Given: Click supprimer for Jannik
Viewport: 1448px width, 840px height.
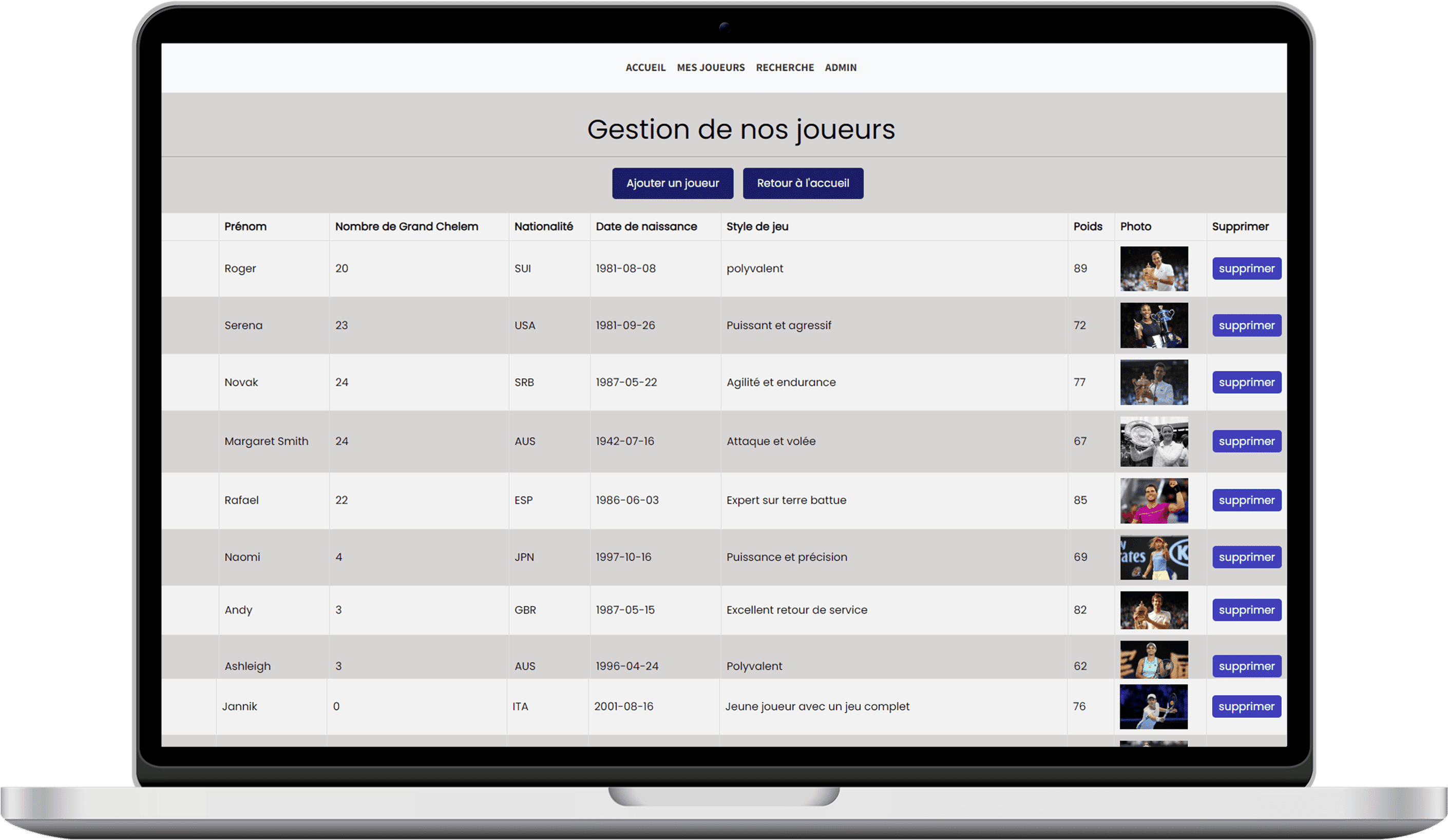Looking at the screenshot, I should tap(1246, 706).
